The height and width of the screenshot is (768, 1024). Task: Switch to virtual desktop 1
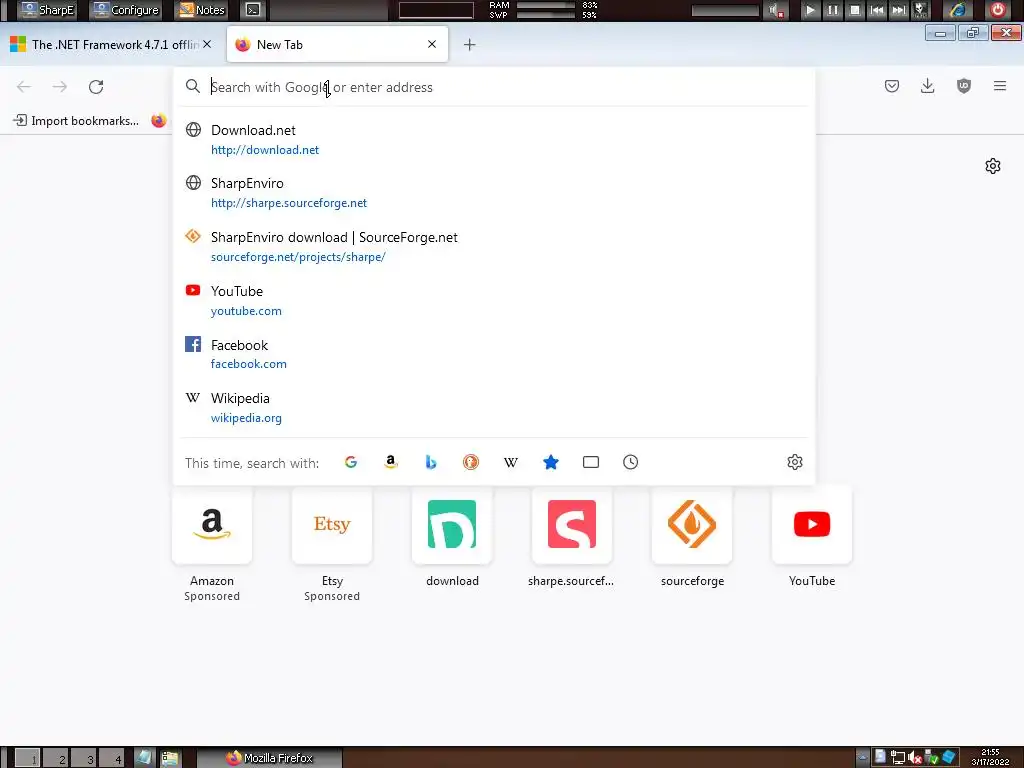(x=27, y=758)
